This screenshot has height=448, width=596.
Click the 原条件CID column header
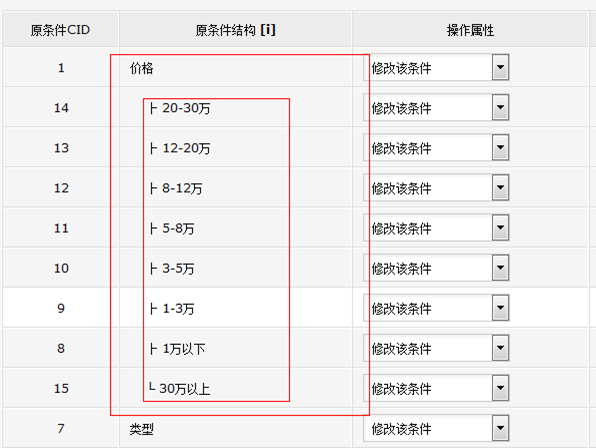click(60, 30)
